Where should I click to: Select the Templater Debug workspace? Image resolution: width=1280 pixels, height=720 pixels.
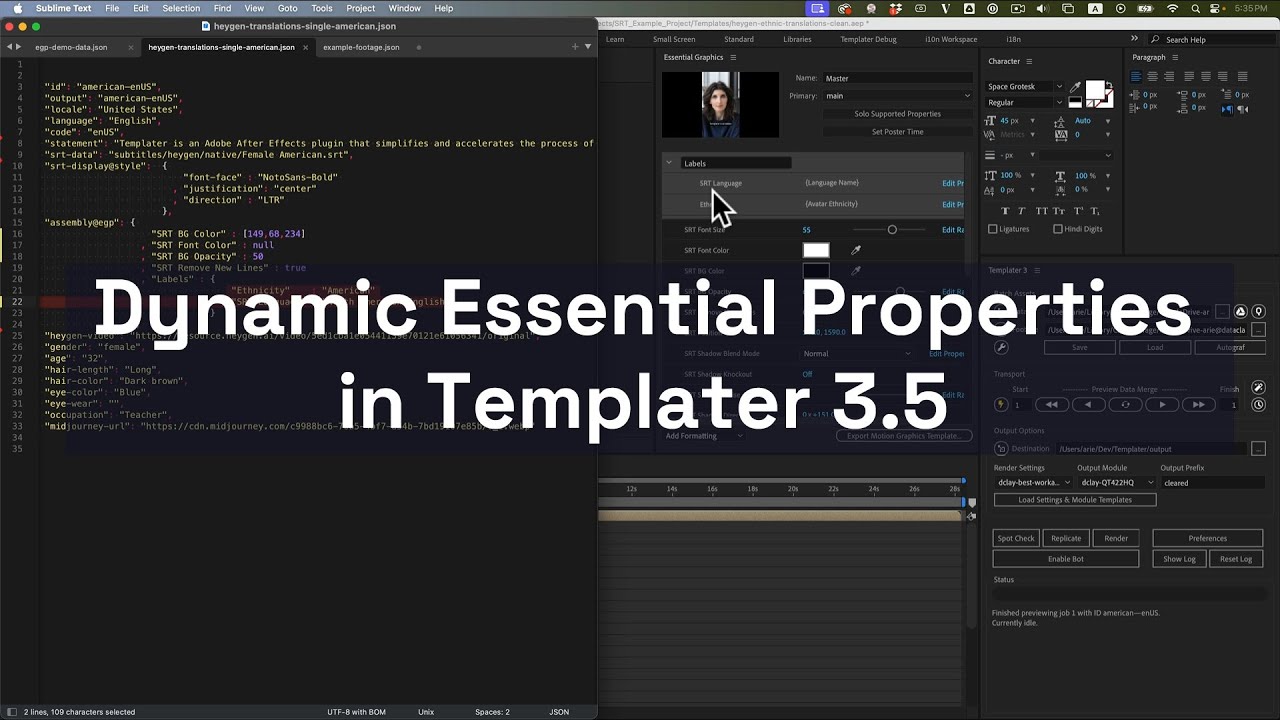click(869, 39)
